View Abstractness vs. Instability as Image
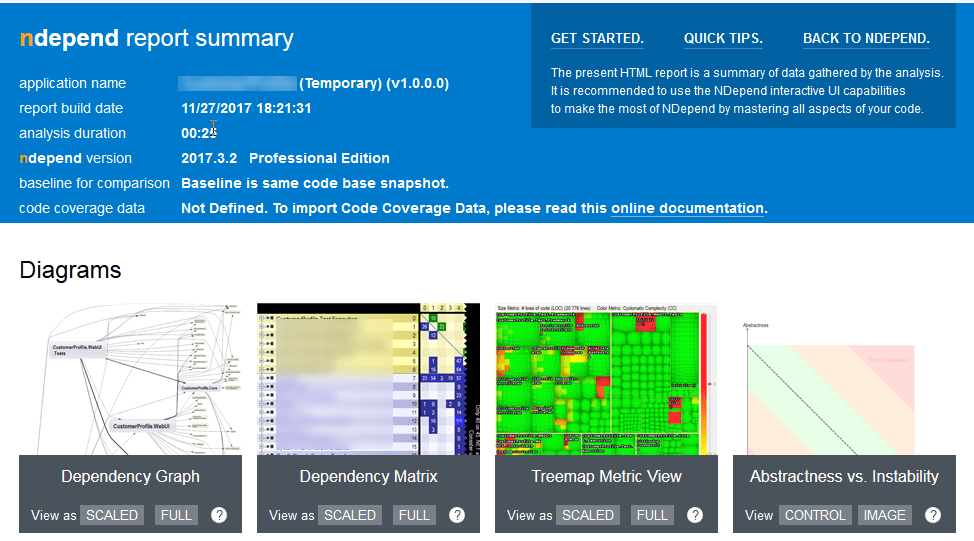 884,515
